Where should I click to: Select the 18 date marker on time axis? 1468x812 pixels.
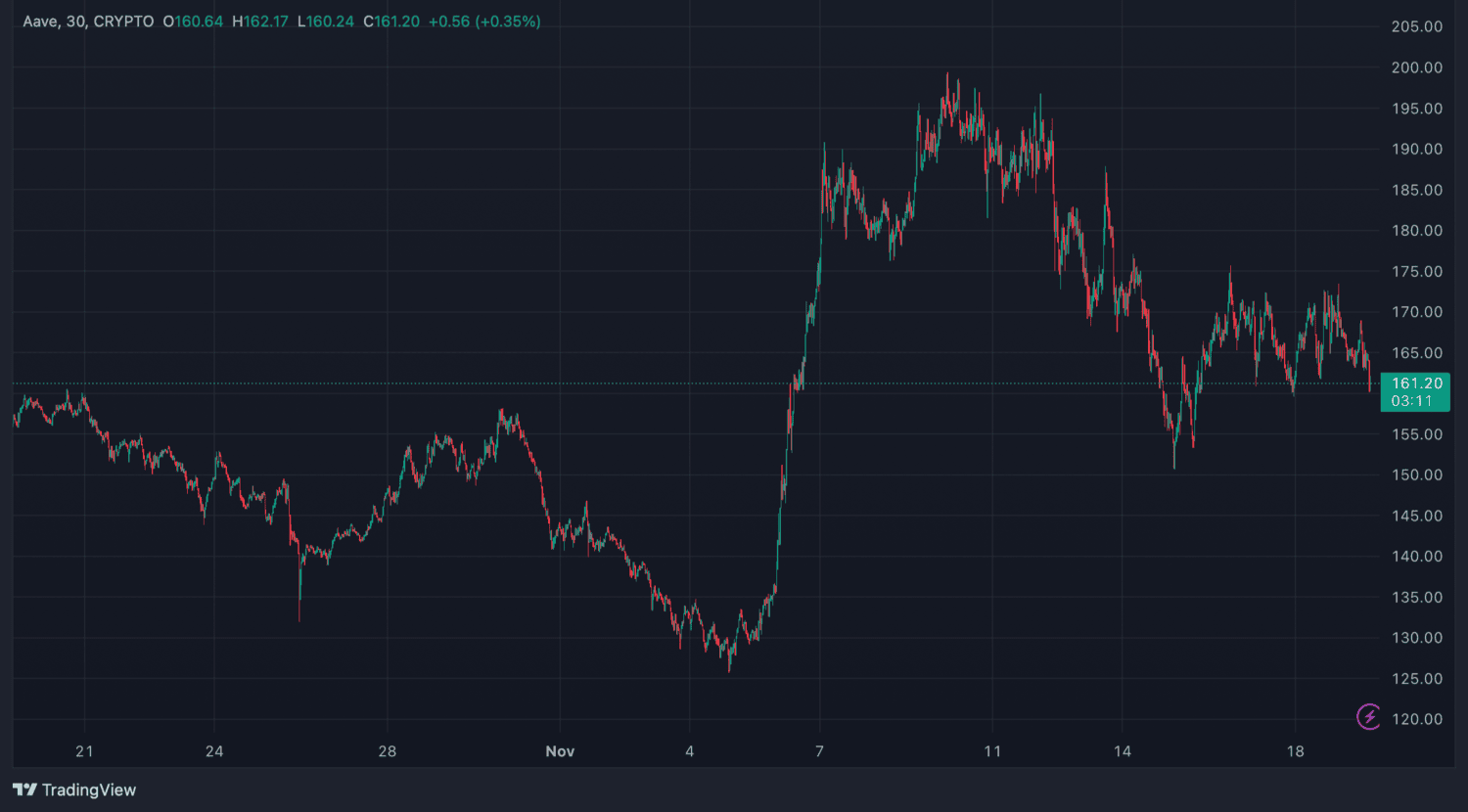tap(1296, 751)
